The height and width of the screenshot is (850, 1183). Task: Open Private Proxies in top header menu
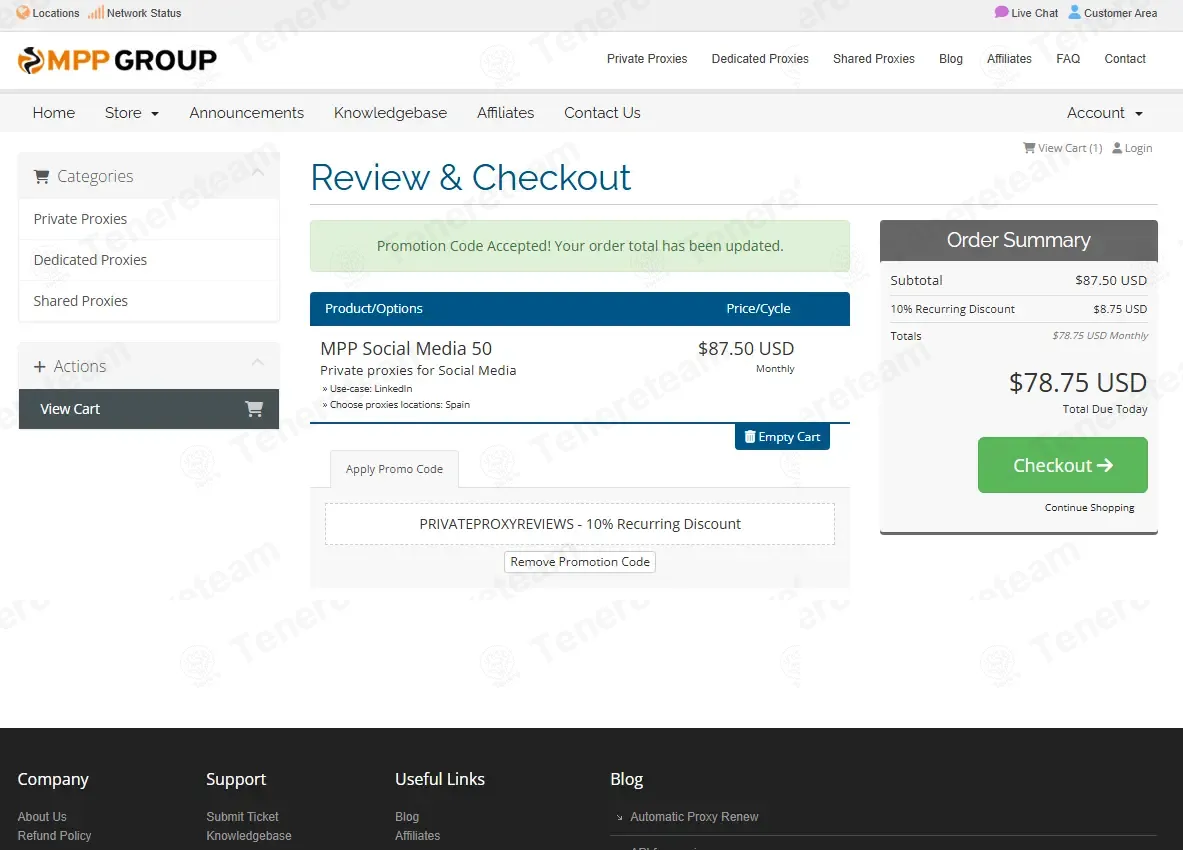pos(647,59)
